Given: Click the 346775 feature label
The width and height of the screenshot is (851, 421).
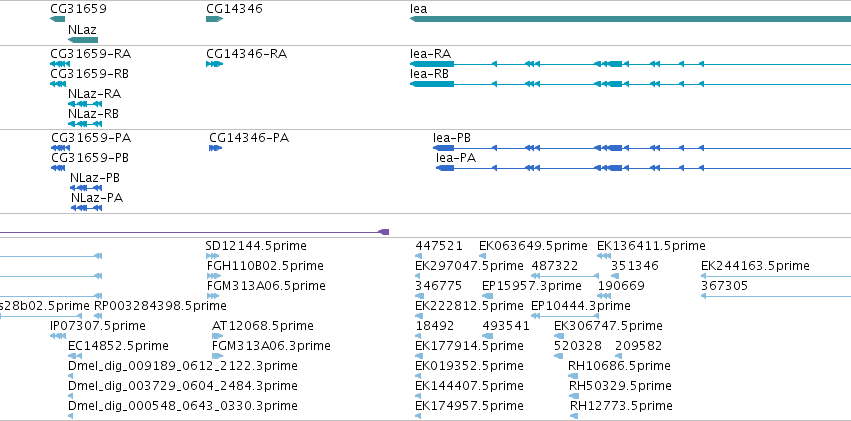Looking at the screenshot, I should tap(439, 286).
